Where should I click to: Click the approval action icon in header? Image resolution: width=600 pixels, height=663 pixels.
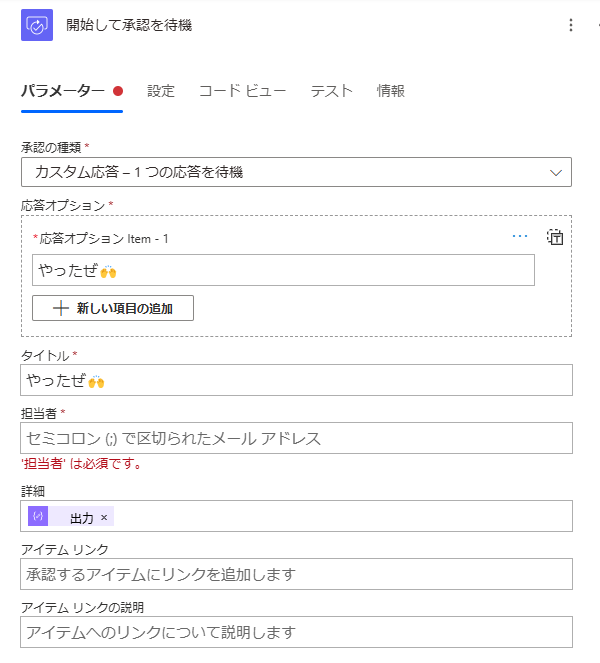37,25
